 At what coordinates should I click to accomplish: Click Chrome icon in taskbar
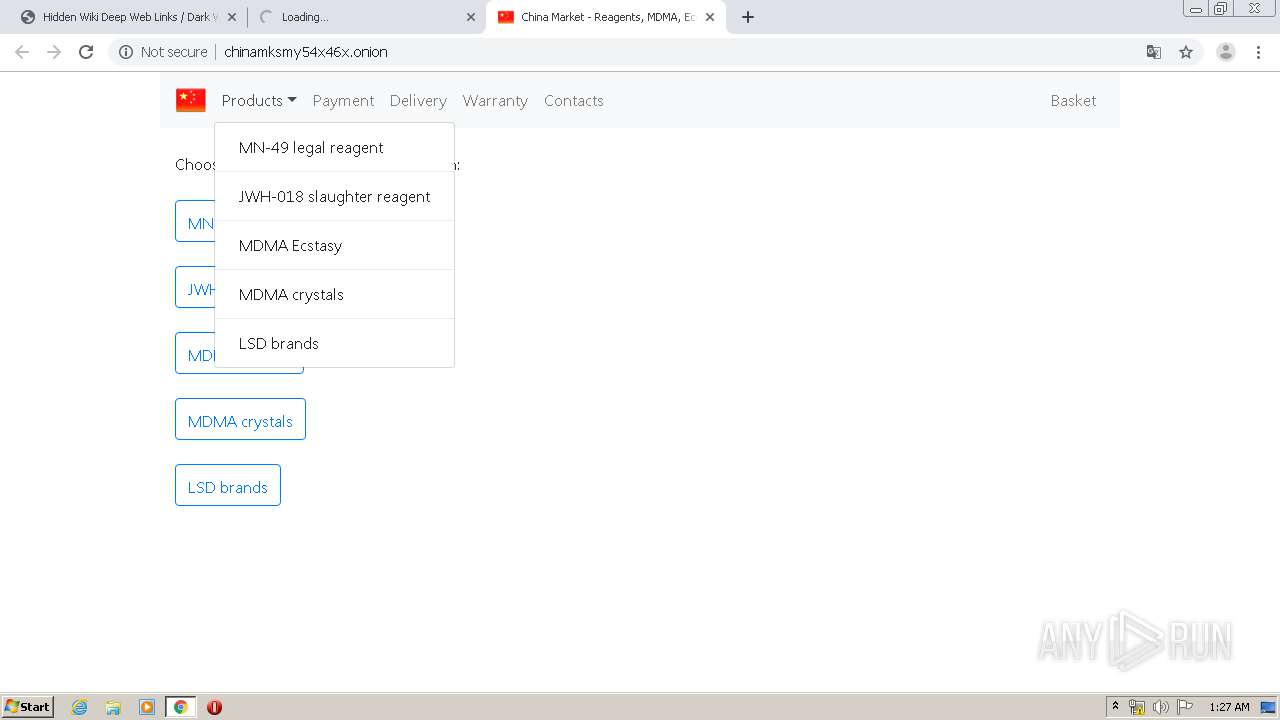click(180, 707)
